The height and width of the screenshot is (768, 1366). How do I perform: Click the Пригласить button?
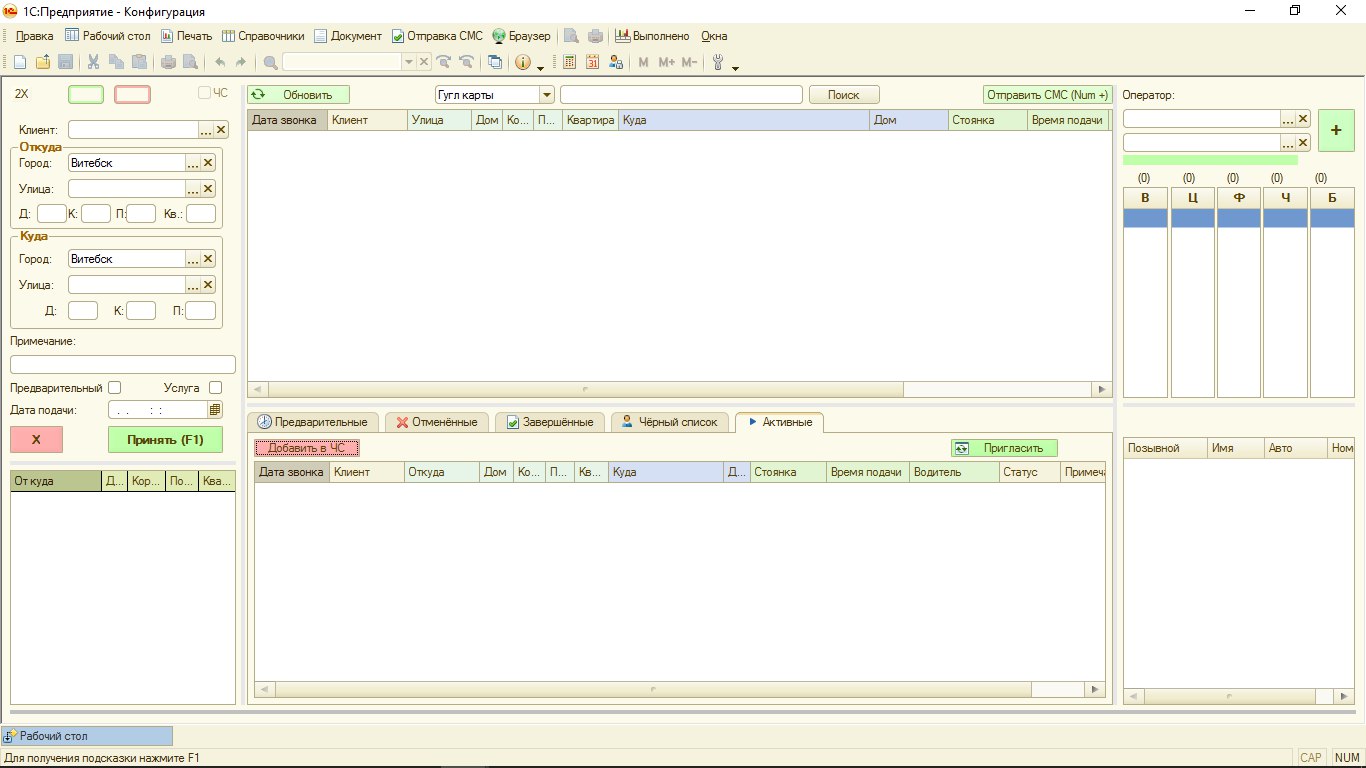click(1004, 448)
